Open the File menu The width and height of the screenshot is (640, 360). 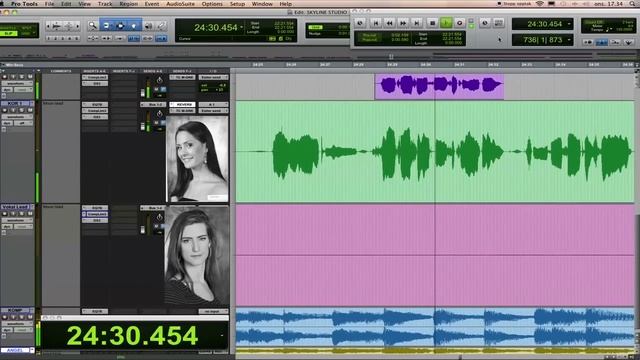(x=49, y=4)
